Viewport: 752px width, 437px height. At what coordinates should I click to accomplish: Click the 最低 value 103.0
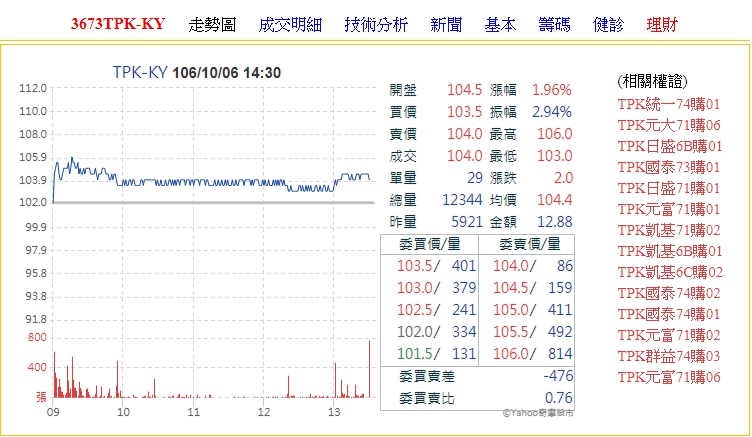pyautogui.click(x=554, y=156)
